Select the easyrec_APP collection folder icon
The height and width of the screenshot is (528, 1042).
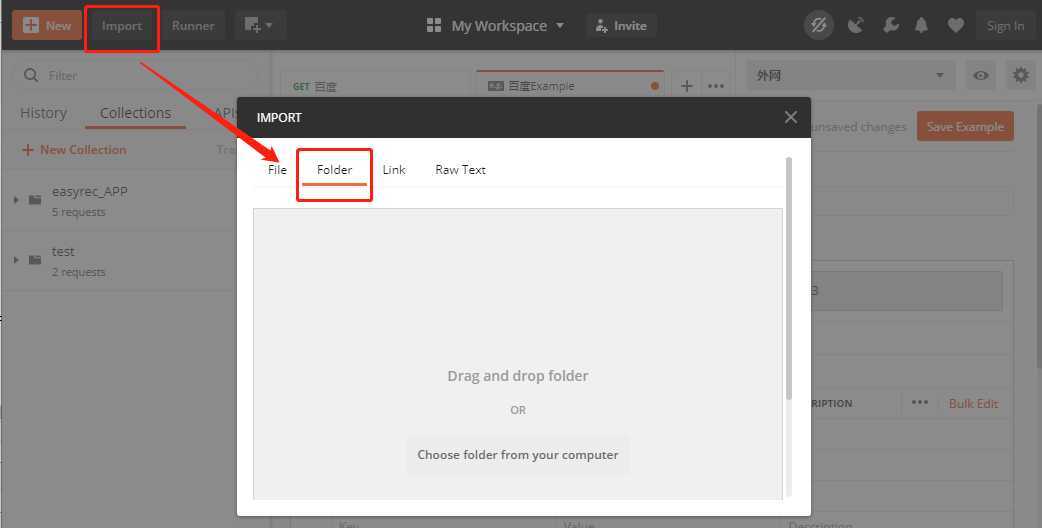35,200
